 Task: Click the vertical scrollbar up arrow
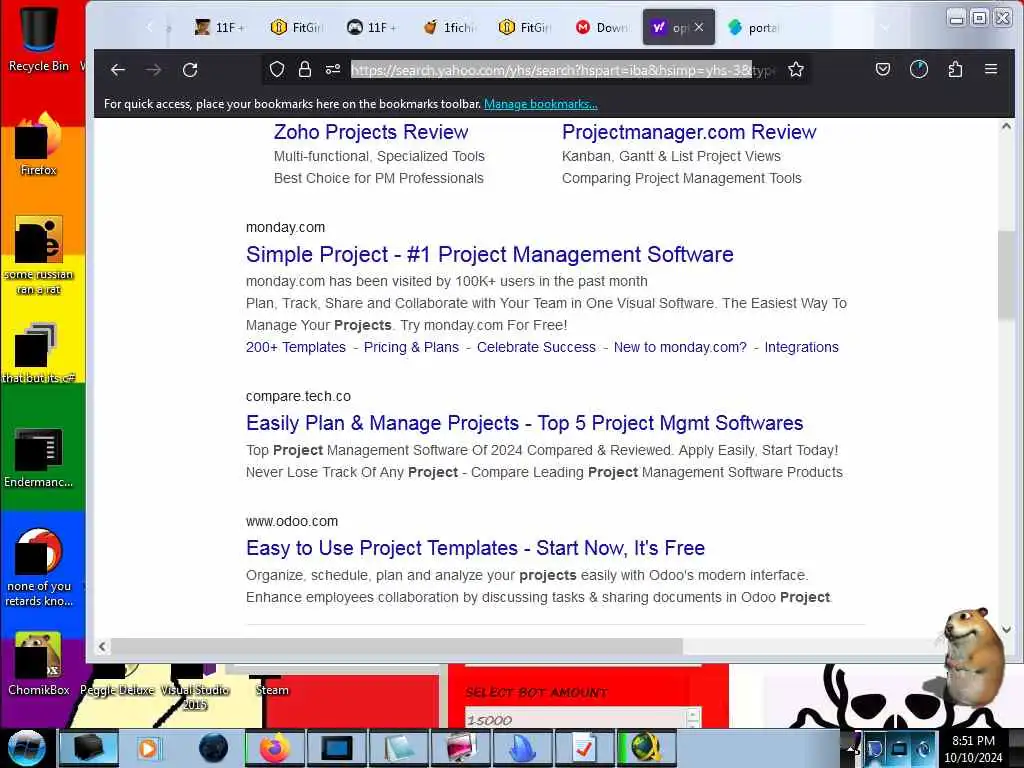coord(1006,127)
